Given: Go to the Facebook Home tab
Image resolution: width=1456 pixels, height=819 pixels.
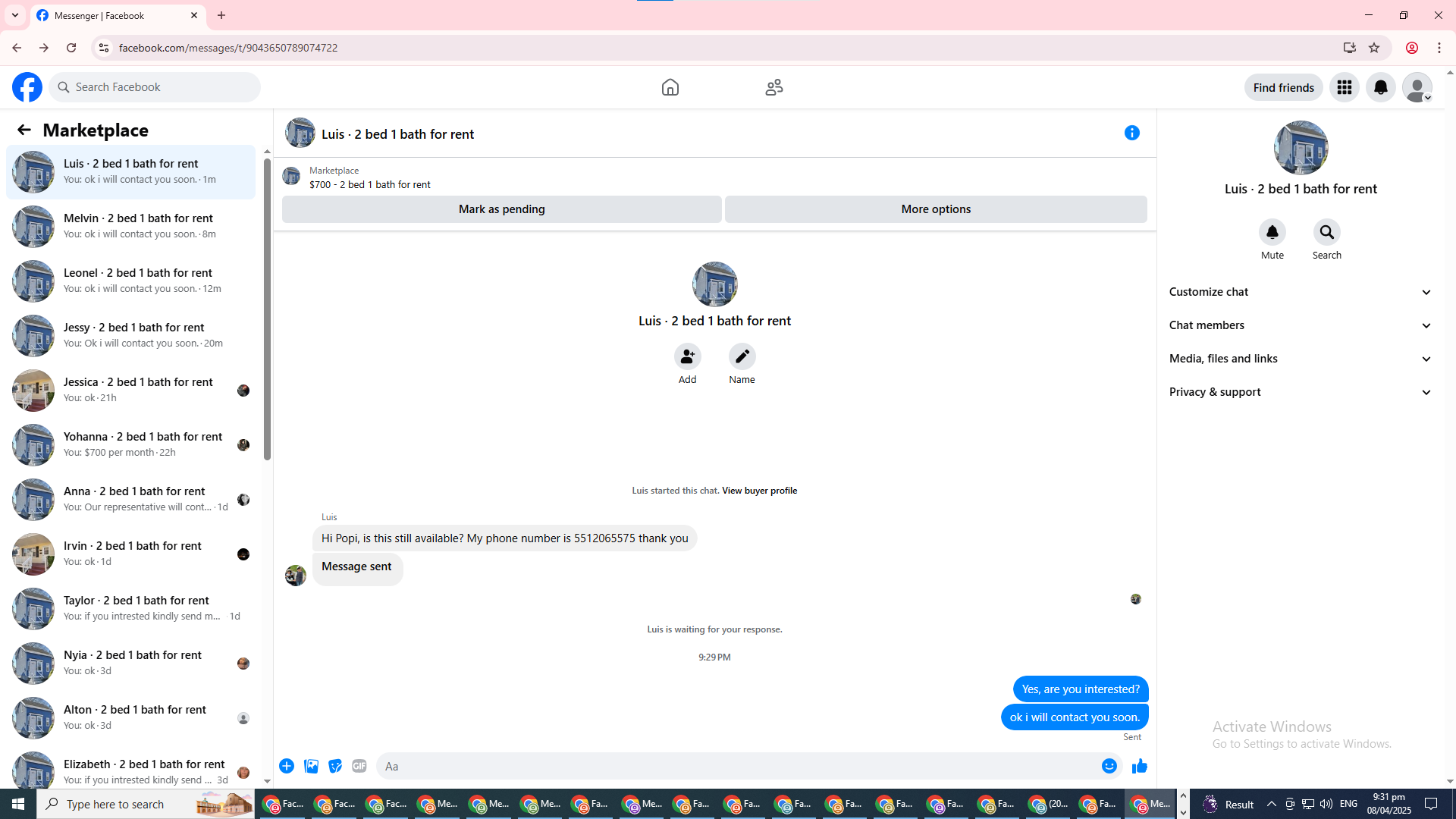Looking at the screenshot, I should click(x=670, y=87).
